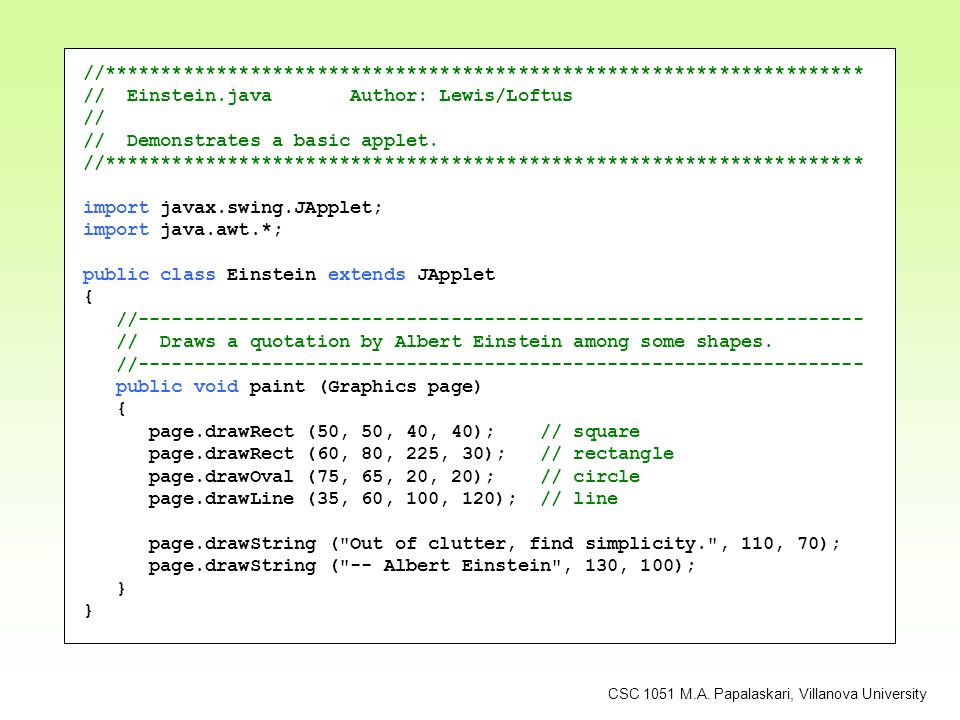This screenshot has height=720, width=960.
Task: Click the Einstein.java filename in header comment
Action: (199, 96)
